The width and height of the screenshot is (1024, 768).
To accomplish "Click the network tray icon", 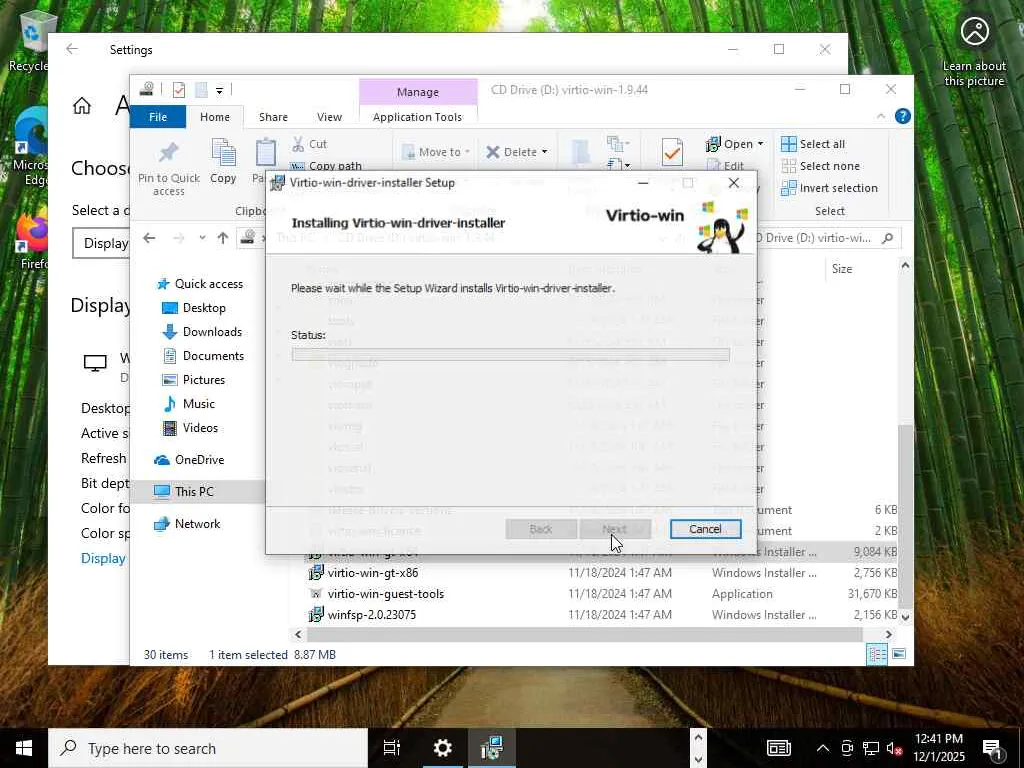I will (871, 748).
